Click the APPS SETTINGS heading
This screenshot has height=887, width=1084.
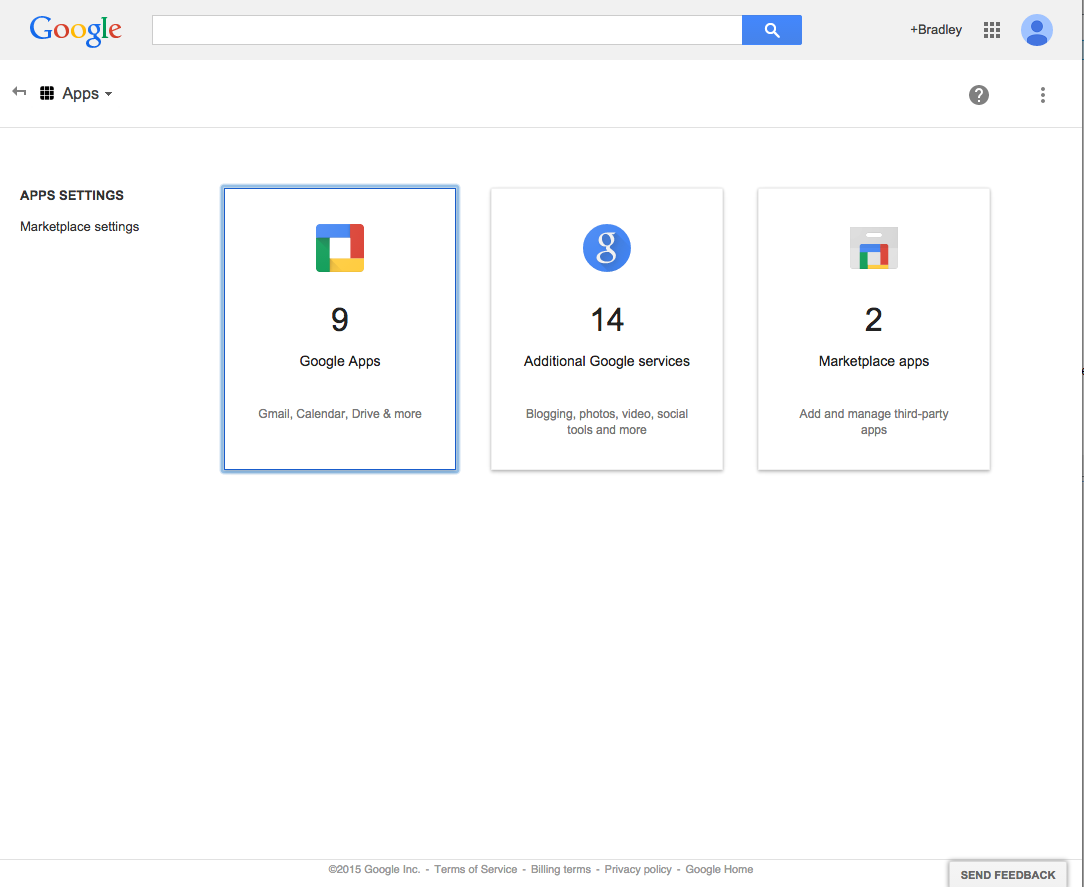click(72, 196)
